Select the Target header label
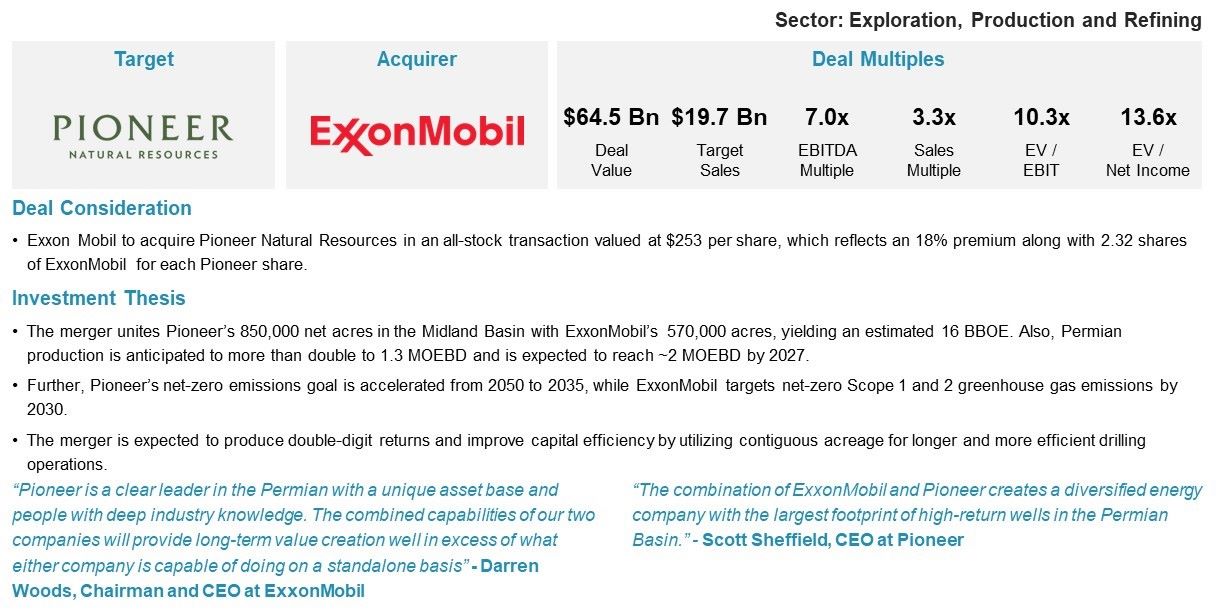Image resolution: width=1216 pixels, height=613 pixels. tap(144, 59)
